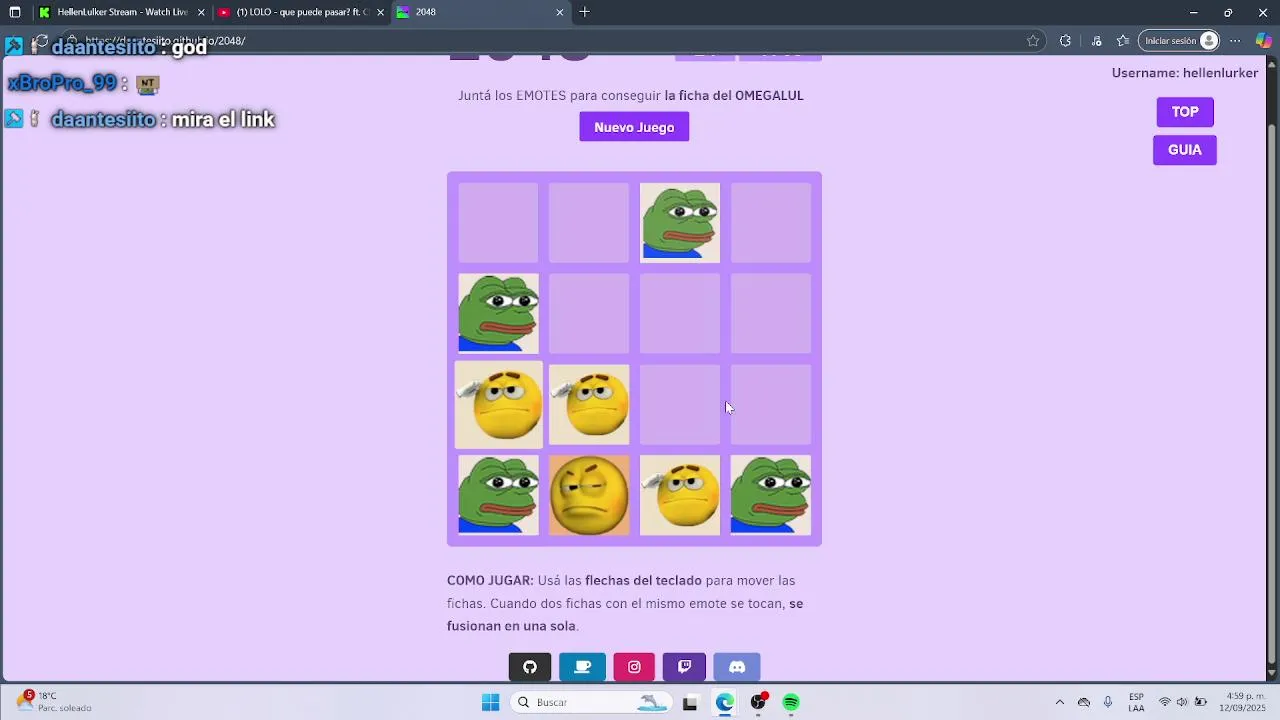Select the Pepe tile in the top row

tap(680, 223)
